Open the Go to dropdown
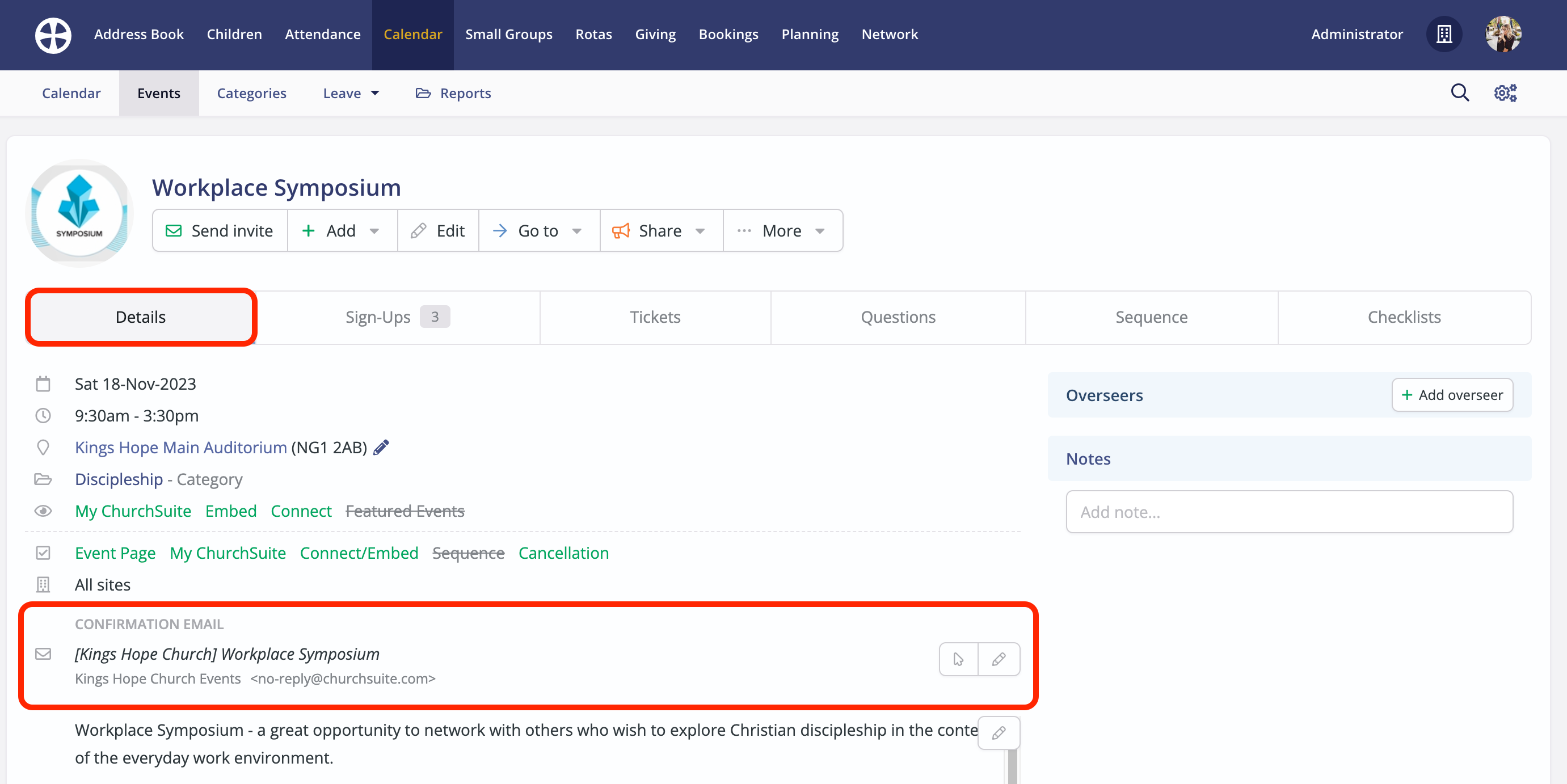The height and width of the screenshot is (784, 1567). [538, 230]
